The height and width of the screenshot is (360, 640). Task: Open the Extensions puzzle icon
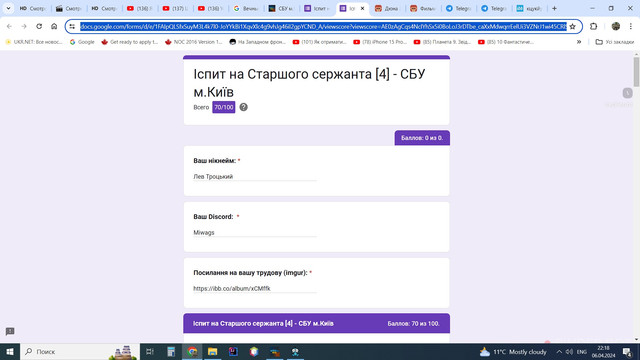(593, 27)
